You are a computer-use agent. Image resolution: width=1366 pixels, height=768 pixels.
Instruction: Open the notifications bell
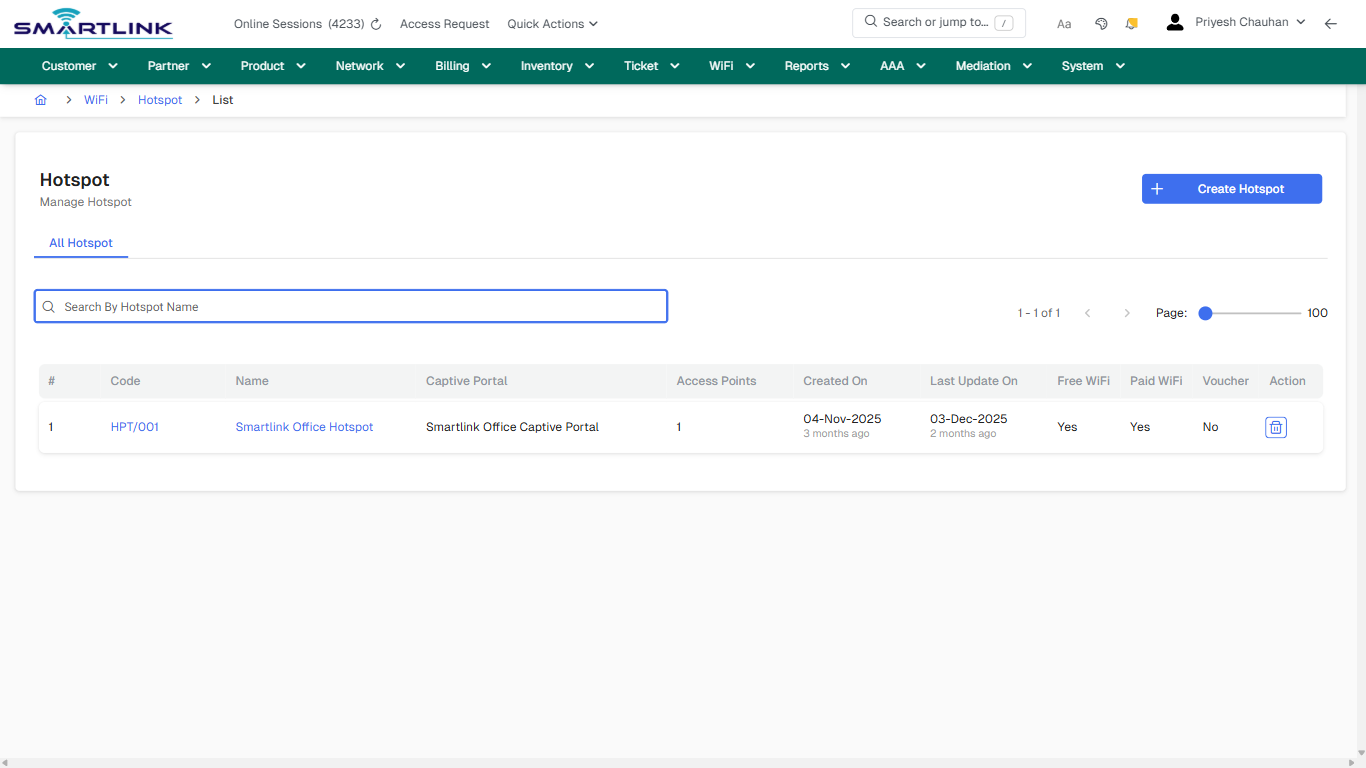(1131, 22)
